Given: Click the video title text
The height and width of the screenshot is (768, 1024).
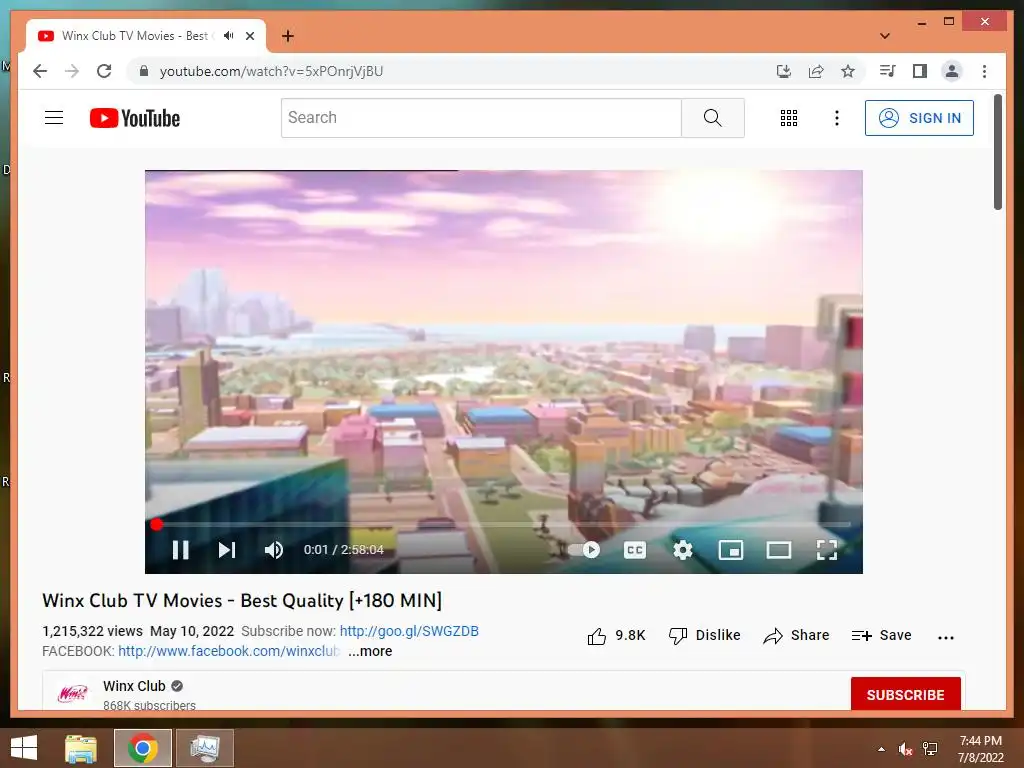Looking at the screenshot, I should (x=242, y=600).
